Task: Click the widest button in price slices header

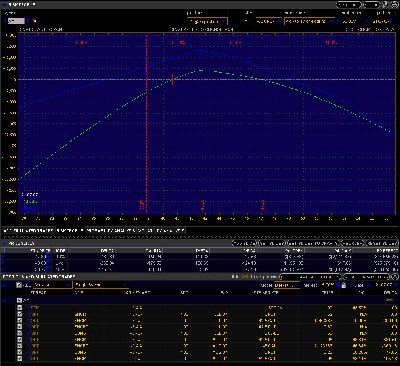Action: [313, 243]
